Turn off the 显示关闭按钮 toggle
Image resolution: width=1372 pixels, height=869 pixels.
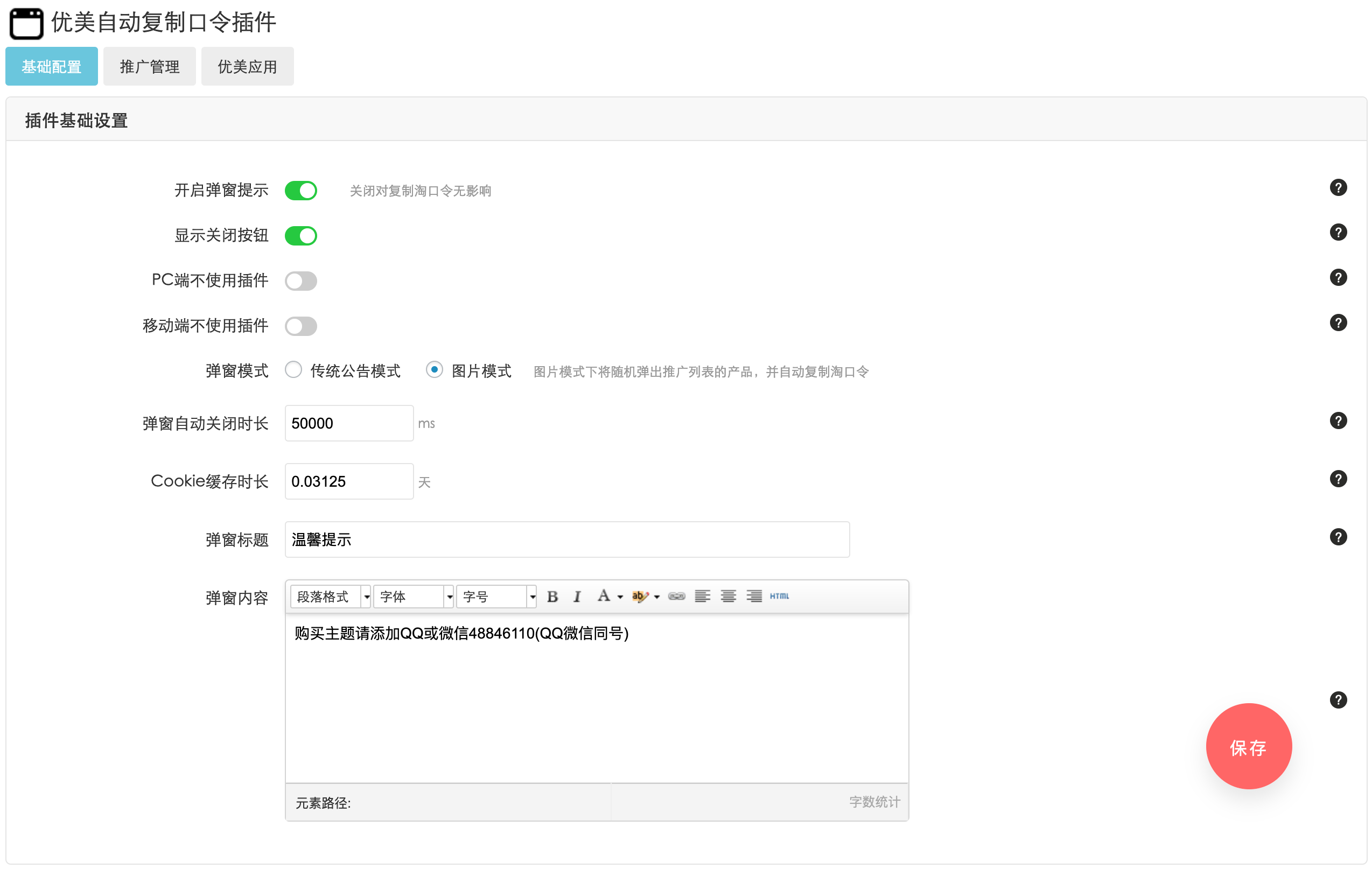301,235
